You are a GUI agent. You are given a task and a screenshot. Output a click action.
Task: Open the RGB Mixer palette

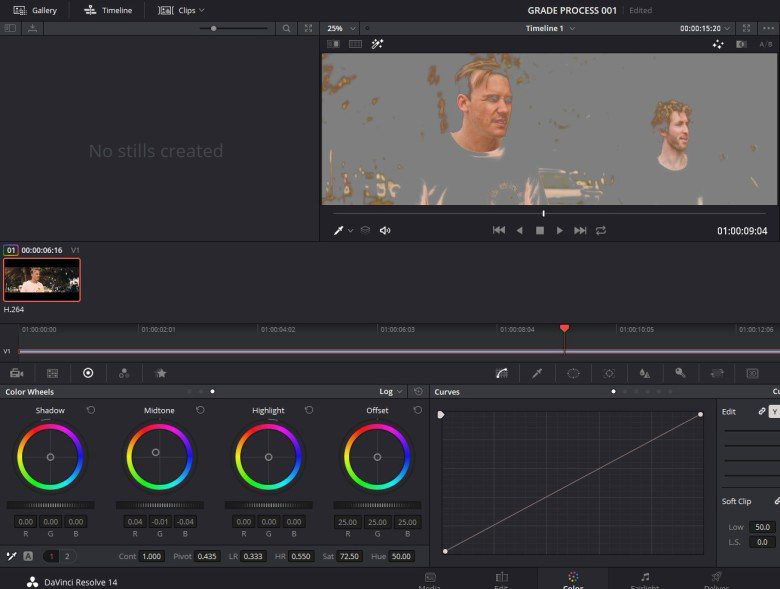point(124,373)
